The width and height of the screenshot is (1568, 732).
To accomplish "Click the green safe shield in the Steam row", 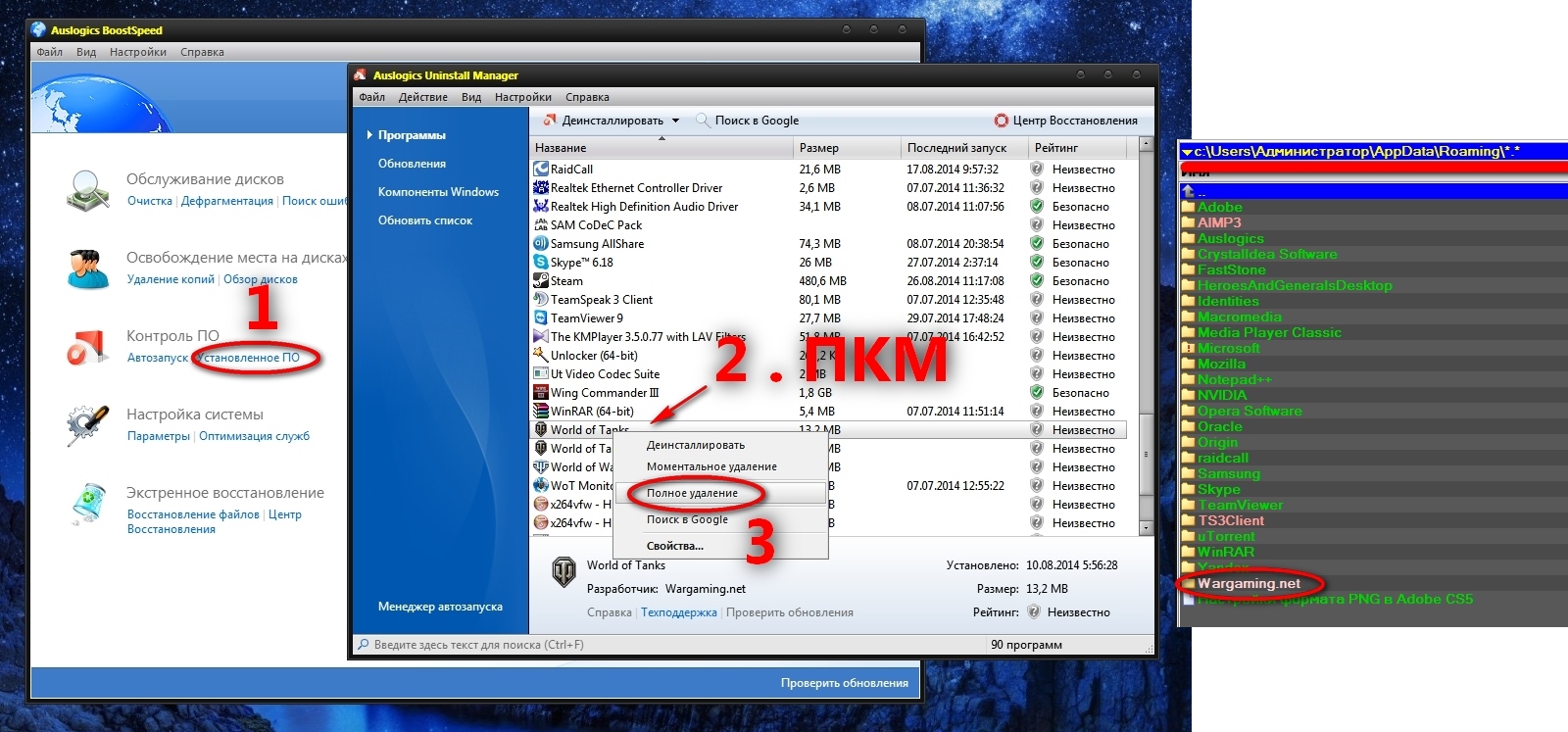I will tap(1037, 281).
